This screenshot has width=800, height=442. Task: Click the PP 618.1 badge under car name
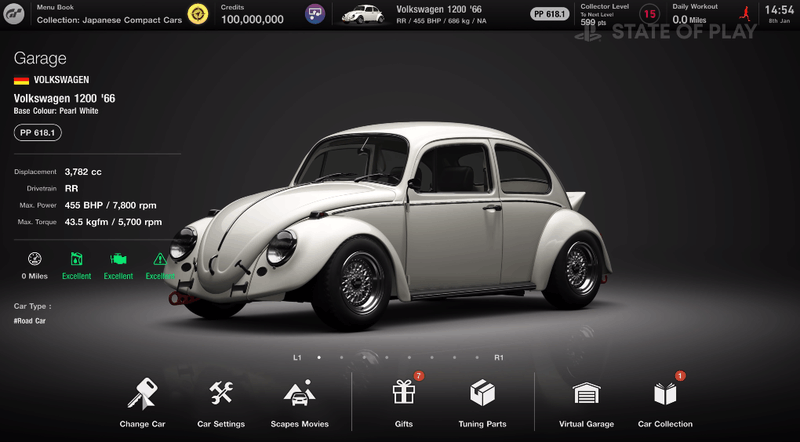coord(38,133)
